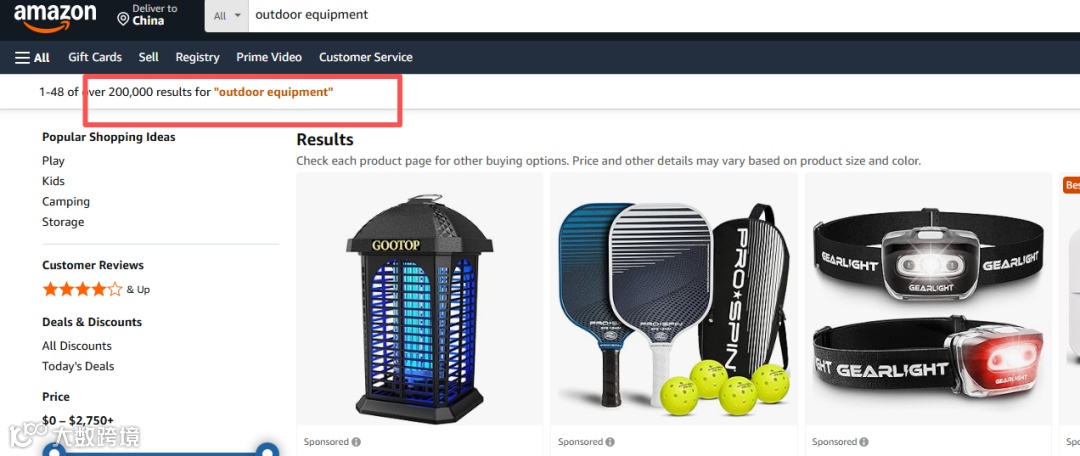Viewport: 1080px width, 456px height.
Task: Select Camping under Popular Shopping Ideas
Action: coord(66,201)
